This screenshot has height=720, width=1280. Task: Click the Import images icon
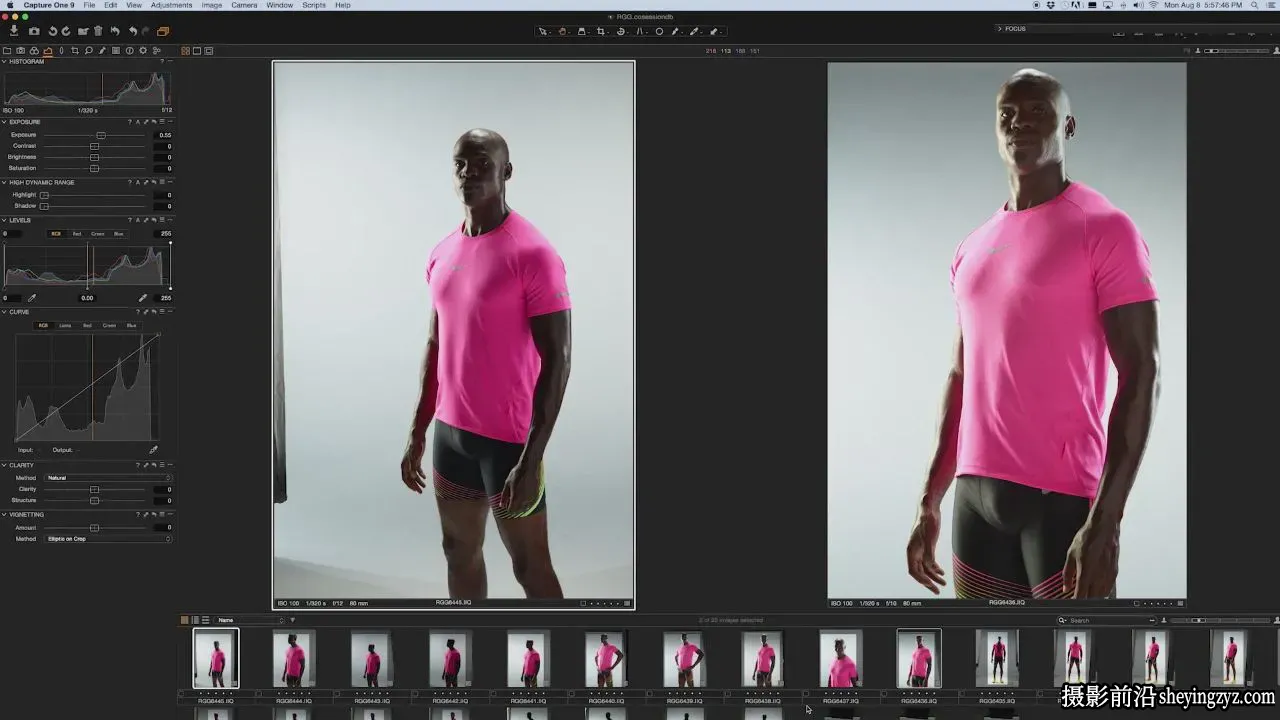tap(14, 31)
